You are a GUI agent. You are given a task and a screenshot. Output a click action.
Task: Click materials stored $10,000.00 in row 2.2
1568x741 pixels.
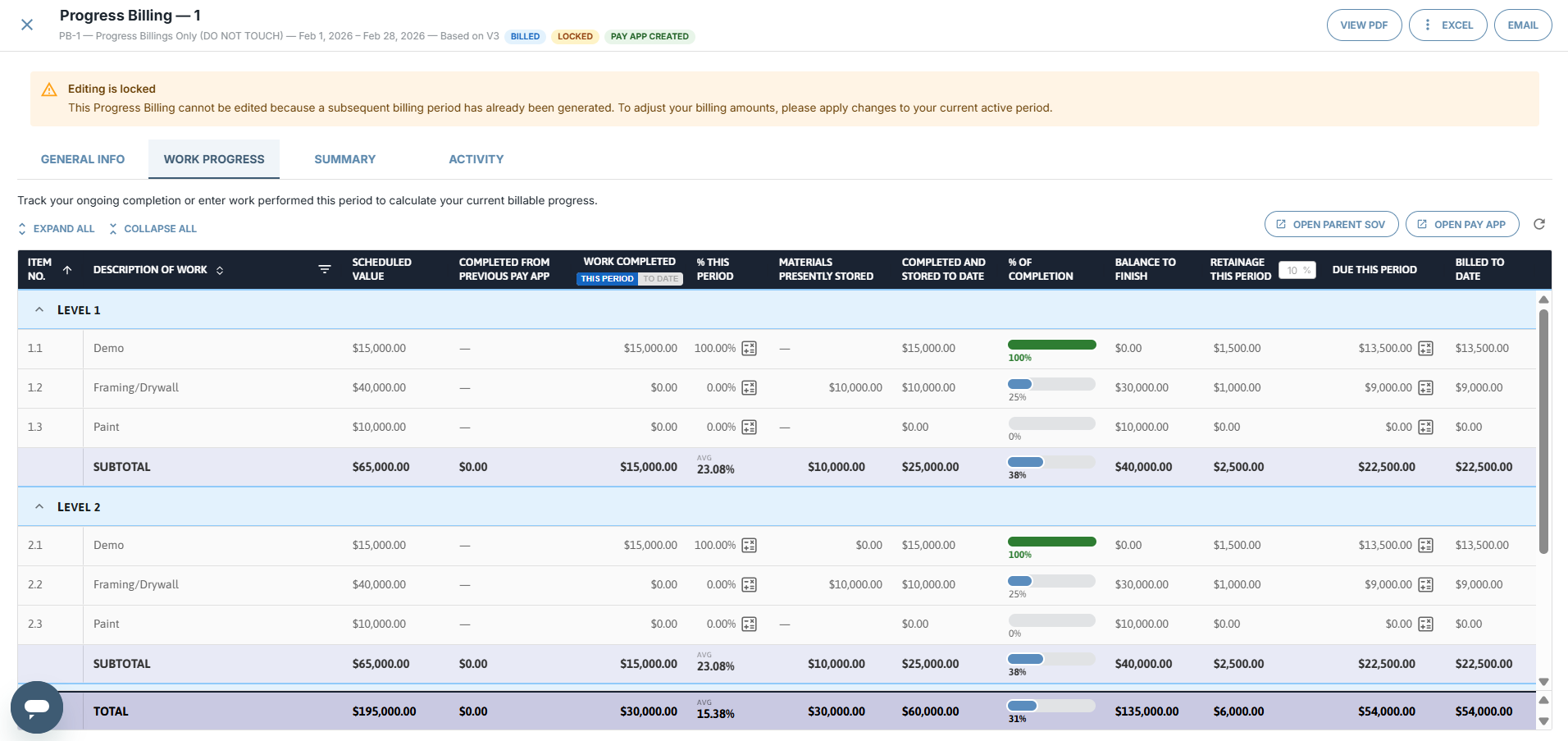855,584
